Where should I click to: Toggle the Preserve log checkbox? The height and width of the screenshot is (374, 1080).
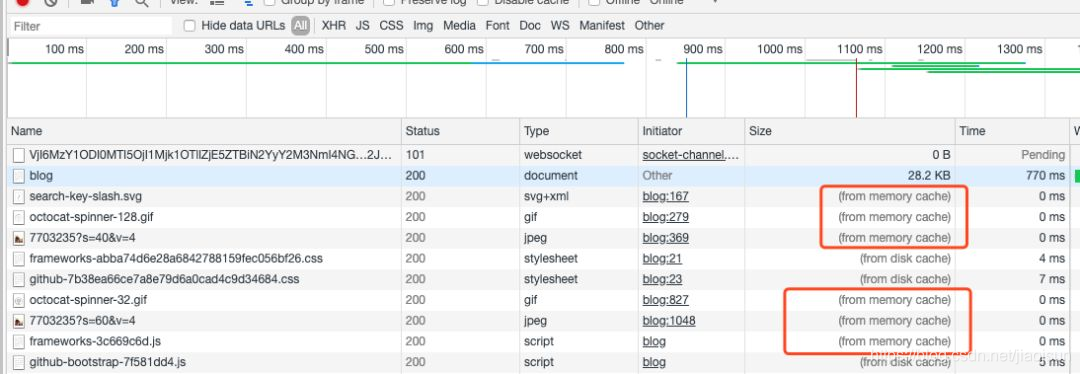coord(389,2)
